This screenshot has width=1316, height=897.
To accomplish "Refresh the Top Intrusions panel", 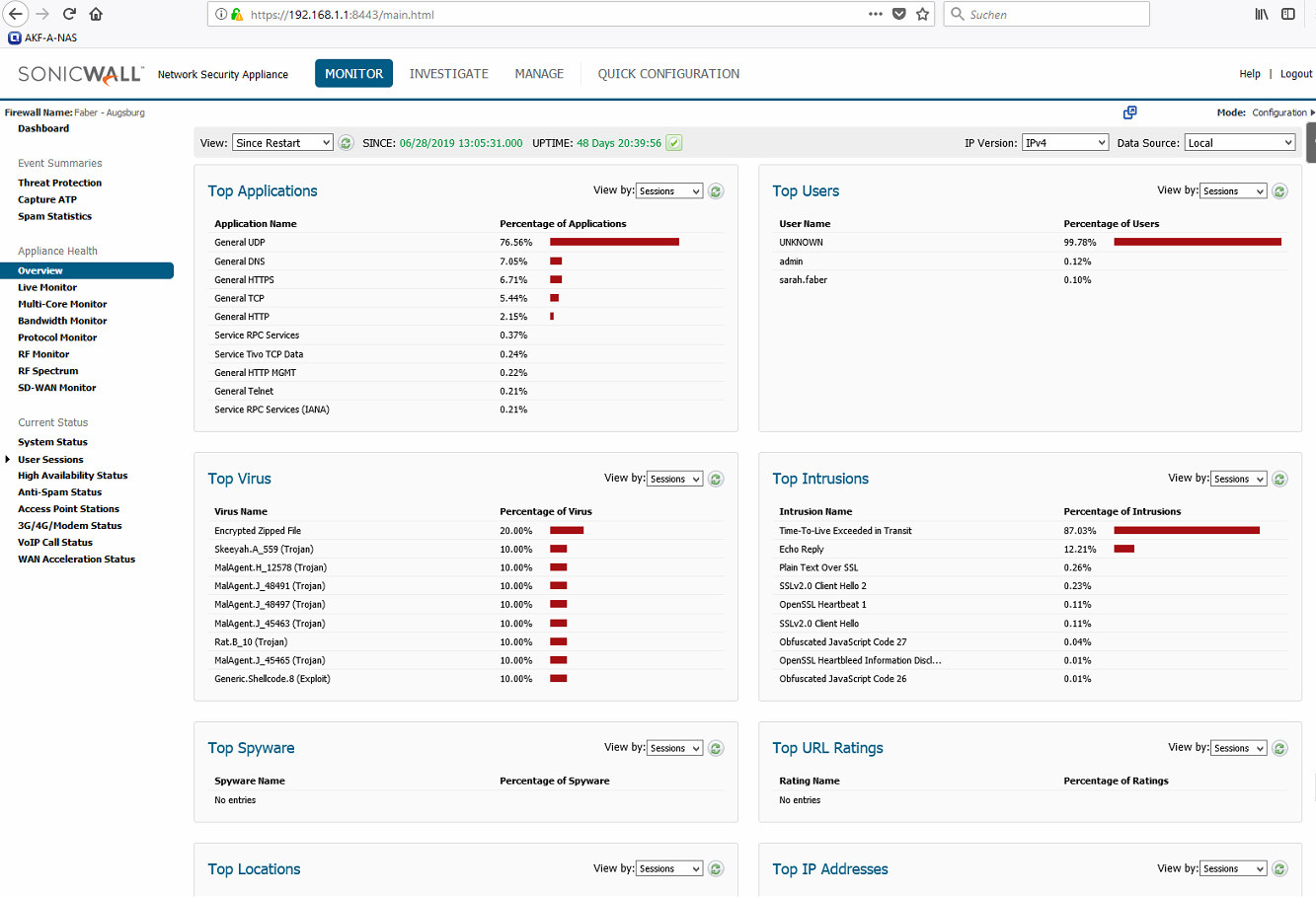I will [1280, 479].
